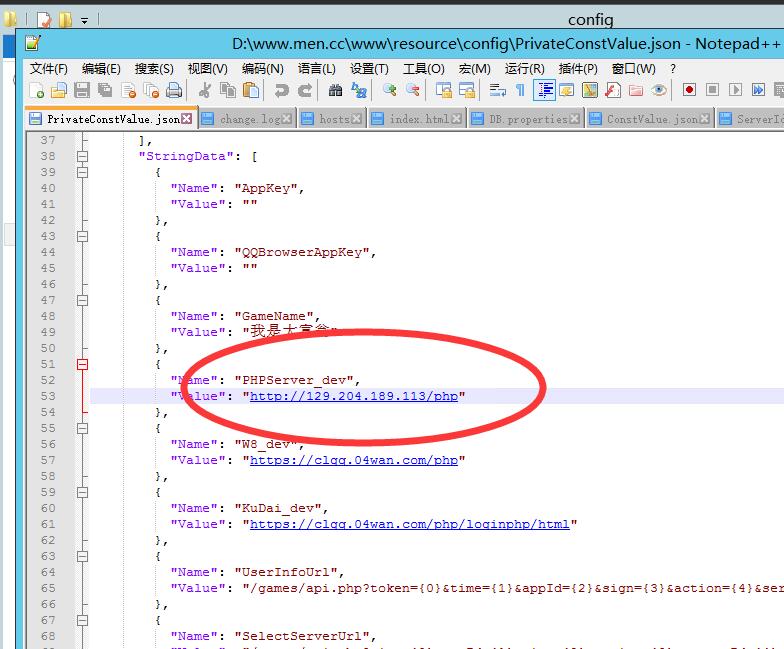Click the Playback macro icon
The height and width of the screenshot is (649, 784).
pos(736,90)
